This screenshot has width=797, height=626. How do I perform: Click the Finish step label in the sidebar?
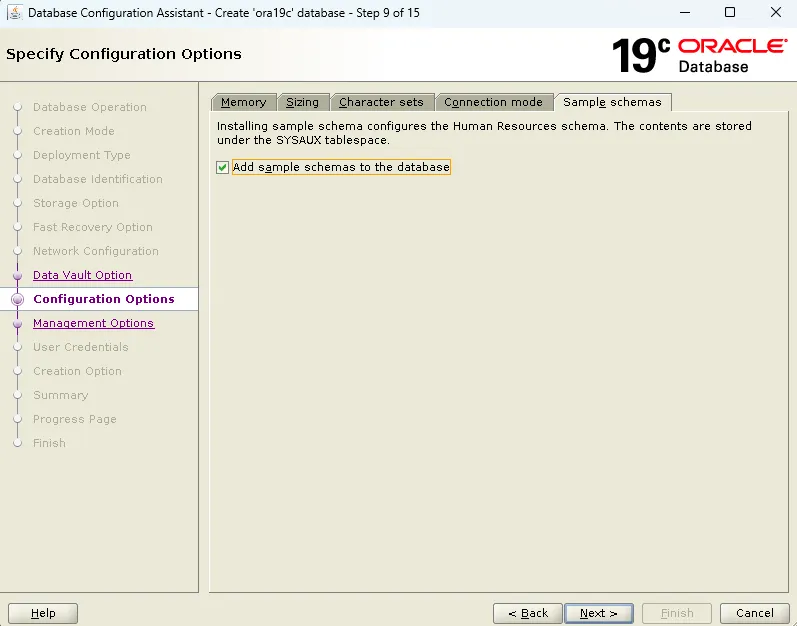[49, 443]
